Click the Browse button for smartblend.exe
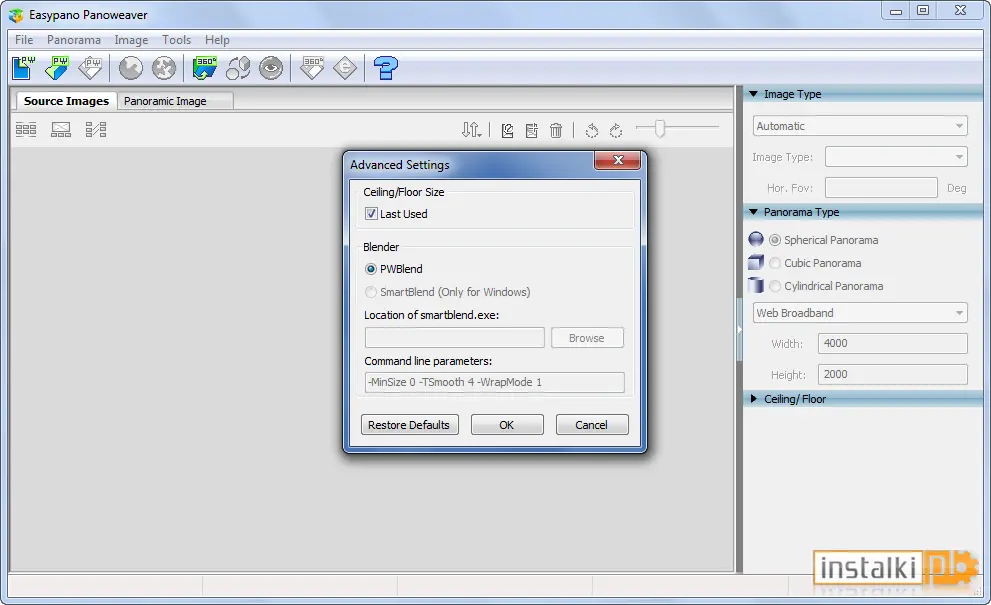 coord(587,338)
